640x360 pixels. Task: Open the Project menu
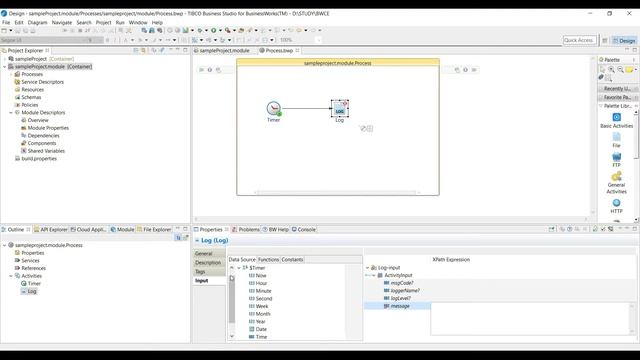[x=103, y=22]
